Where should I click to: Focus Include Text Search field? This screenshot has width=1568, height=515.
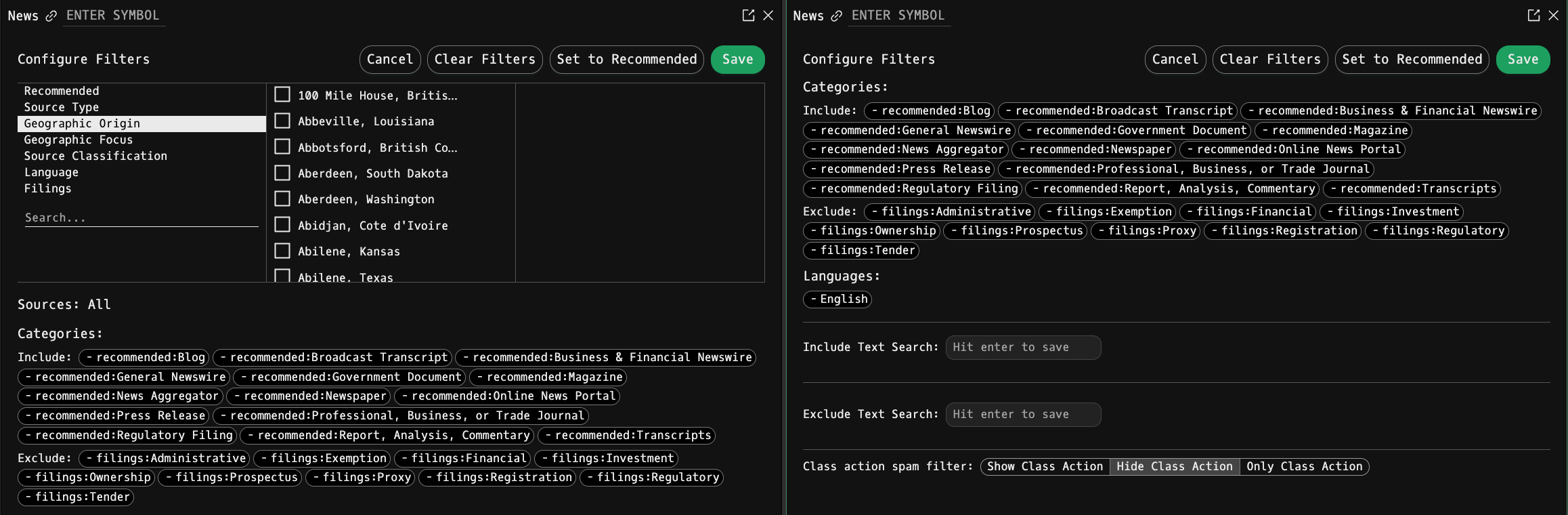[1023, 347]
